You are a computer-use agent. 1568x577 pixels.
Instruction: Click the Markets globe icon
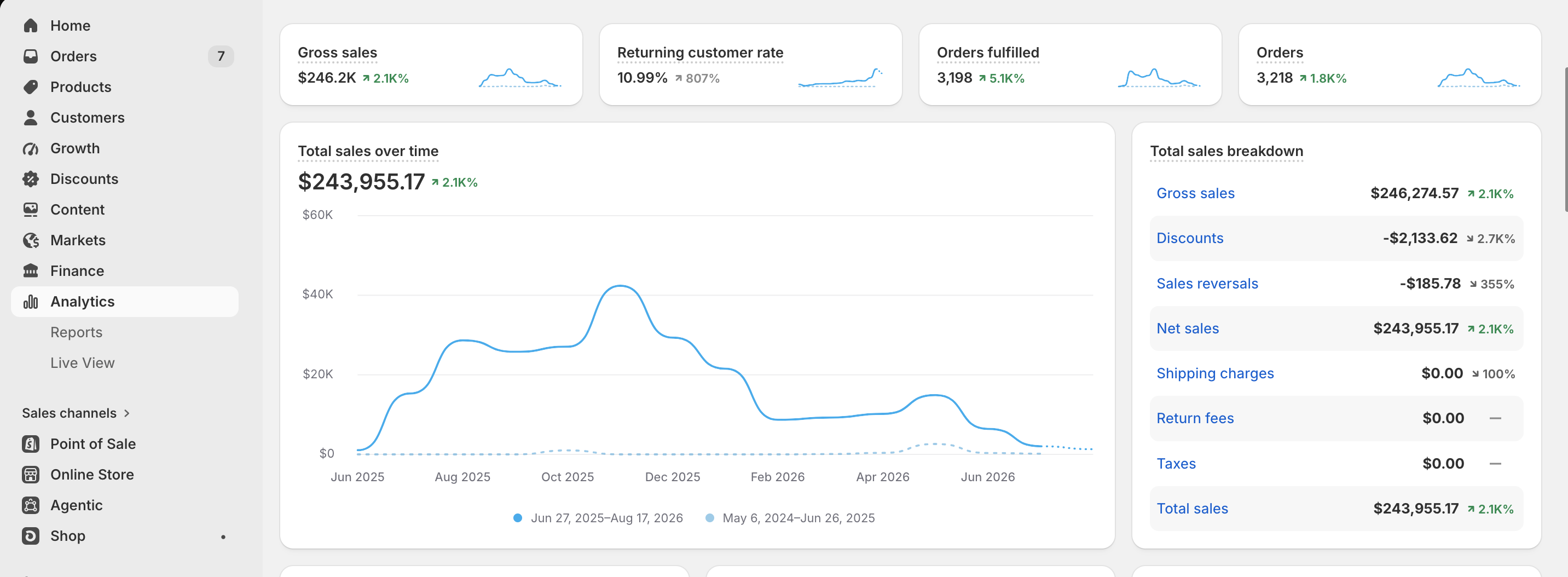31,240
